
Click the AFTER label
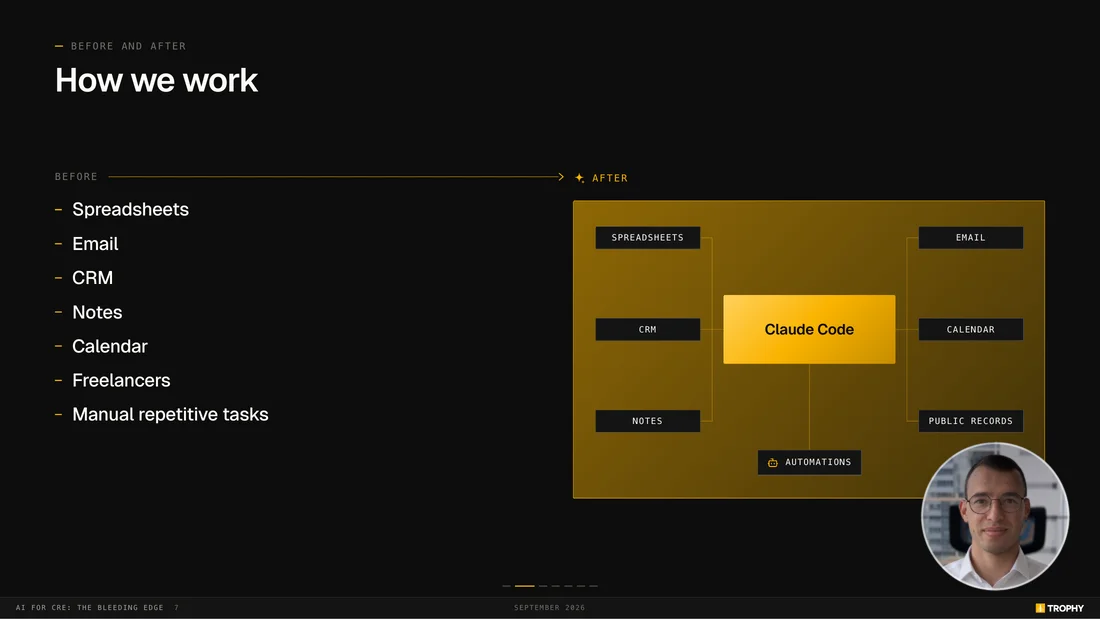pyautogui.click(x=610, y=178)
